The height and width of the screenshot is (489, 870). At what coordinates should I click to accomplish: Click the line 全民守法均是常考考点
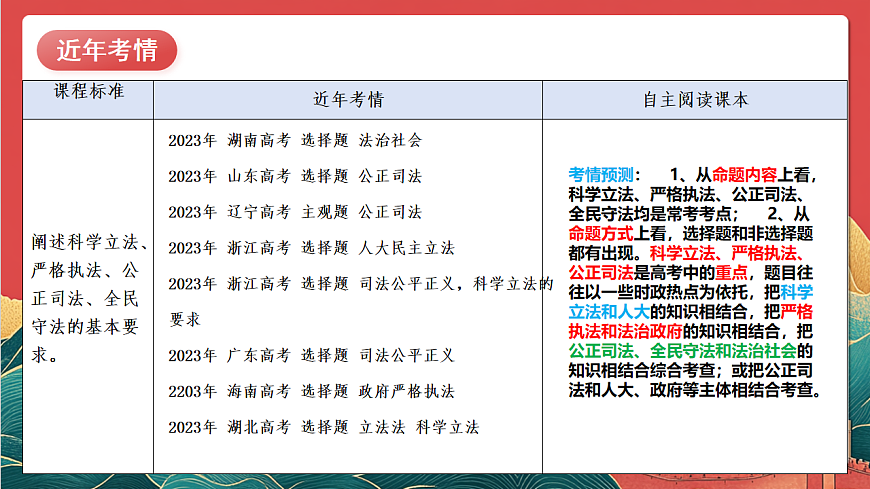[653, 214]
